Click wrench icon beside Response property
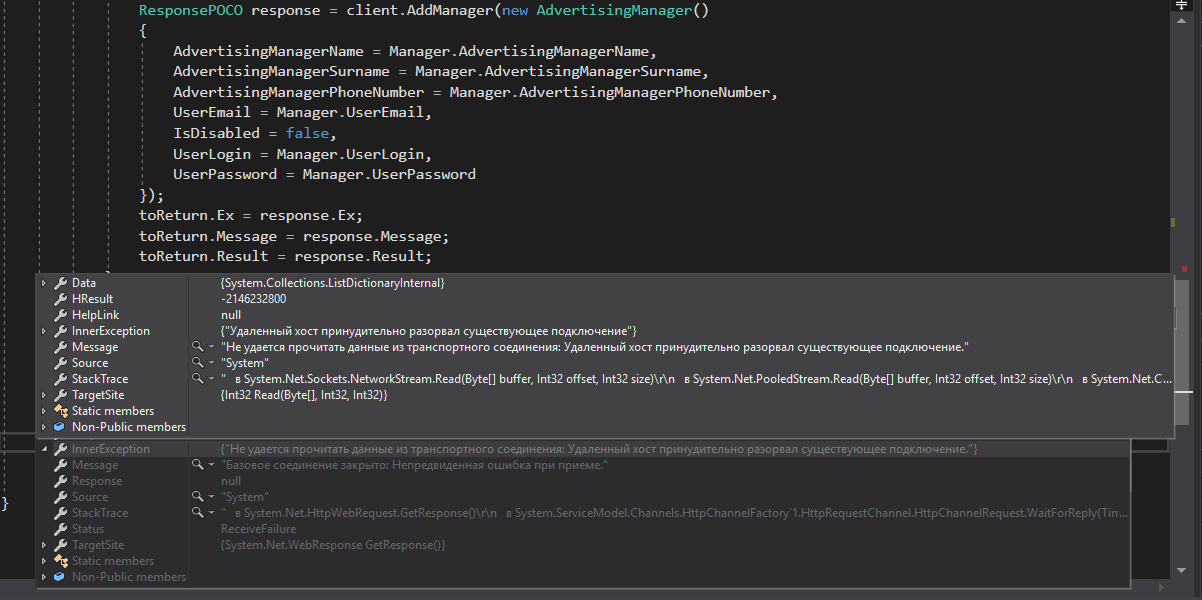The height and width of the screenshot is (600, 1202). pos(60,481)
